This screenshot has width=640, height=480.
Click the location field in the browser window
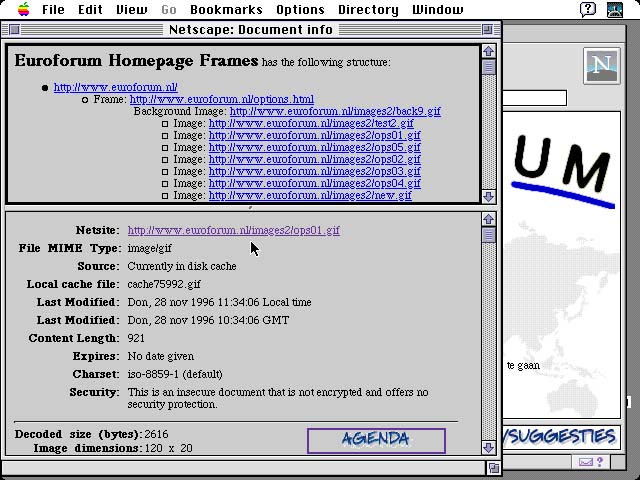(535, 98)
